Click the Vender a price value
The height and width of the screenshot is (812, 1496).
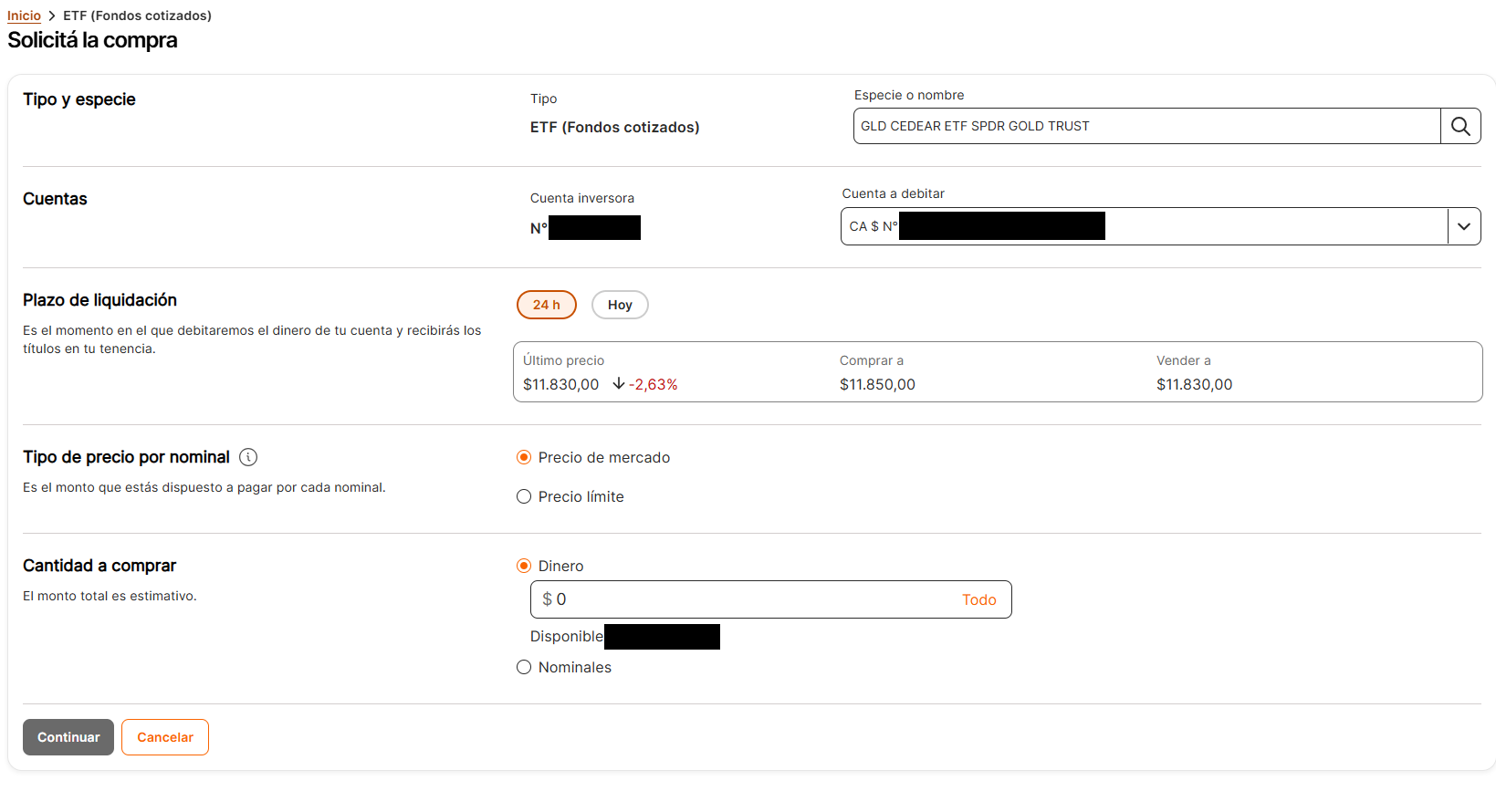click(x=1194, y=384)
